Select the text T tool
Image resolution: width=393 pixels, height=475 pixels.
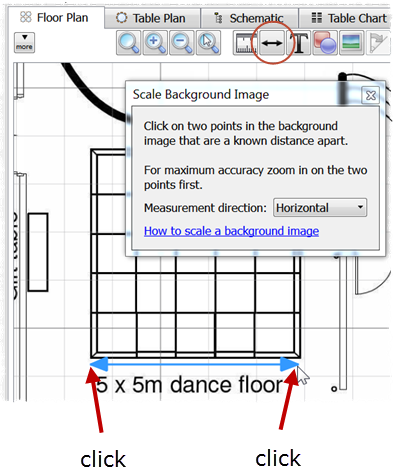[x=299, y=43]
